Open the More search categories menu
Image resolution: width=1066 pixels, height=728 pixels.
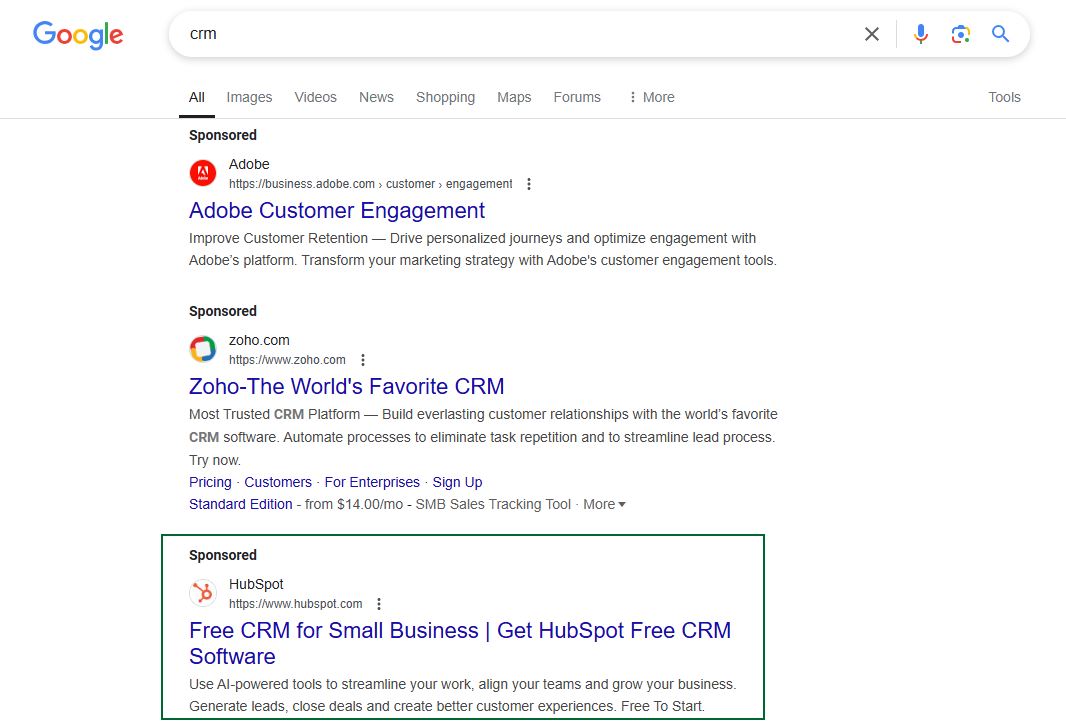point(651,97)
